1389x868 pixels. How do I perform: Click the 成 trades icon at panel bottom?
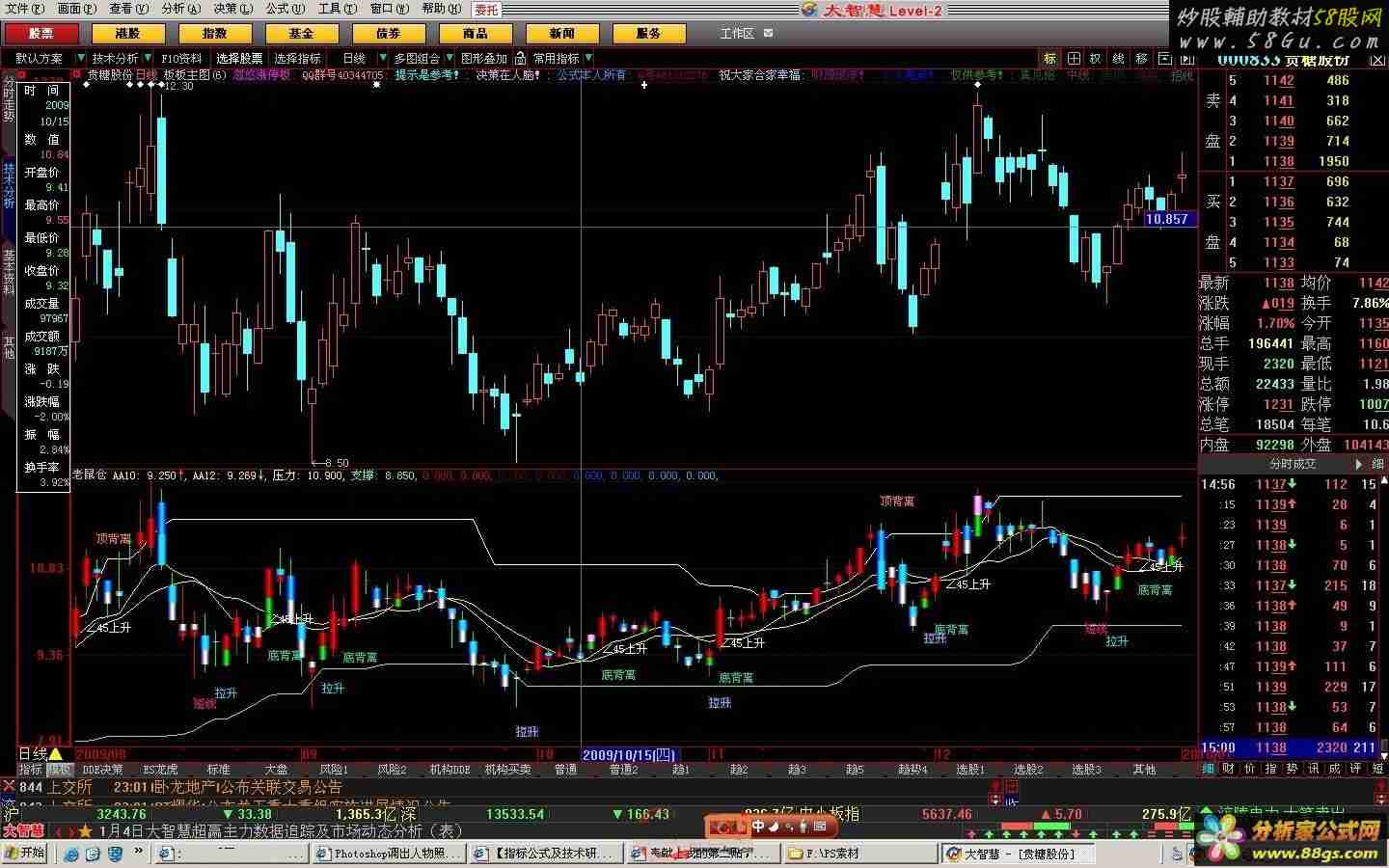pyautogui.click(x=1334, y=769)
